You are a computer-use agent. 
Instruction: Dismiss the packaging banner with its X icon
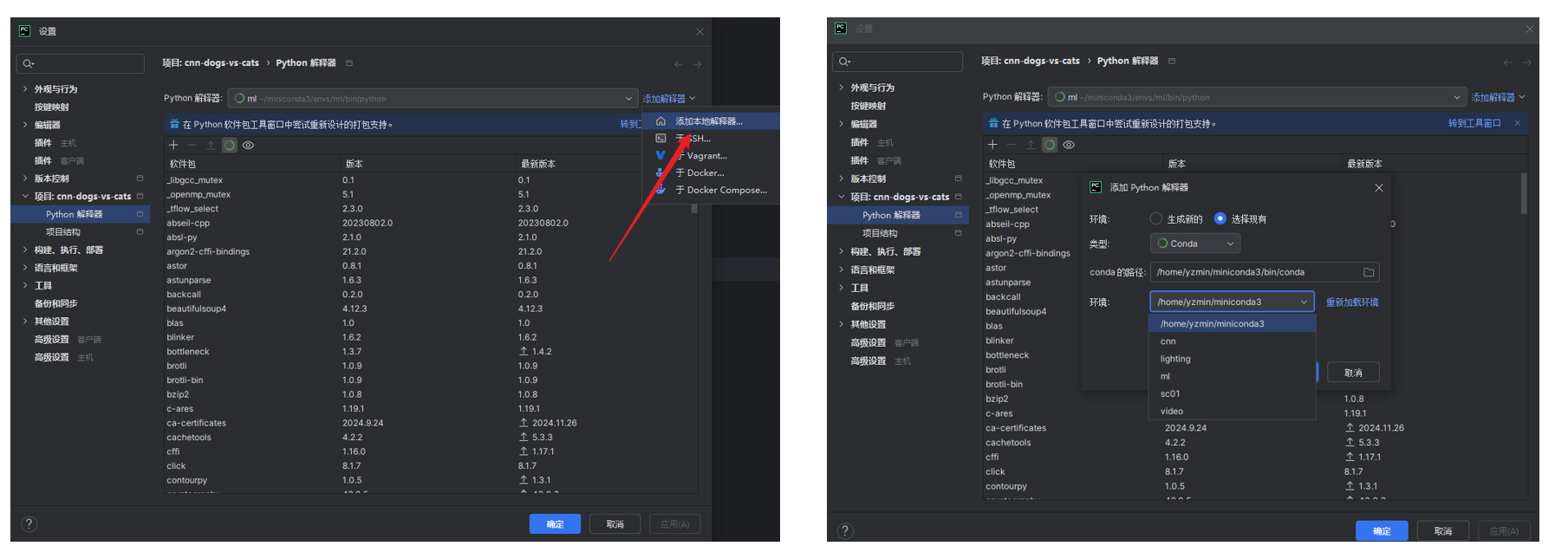tap(1517, 123)
